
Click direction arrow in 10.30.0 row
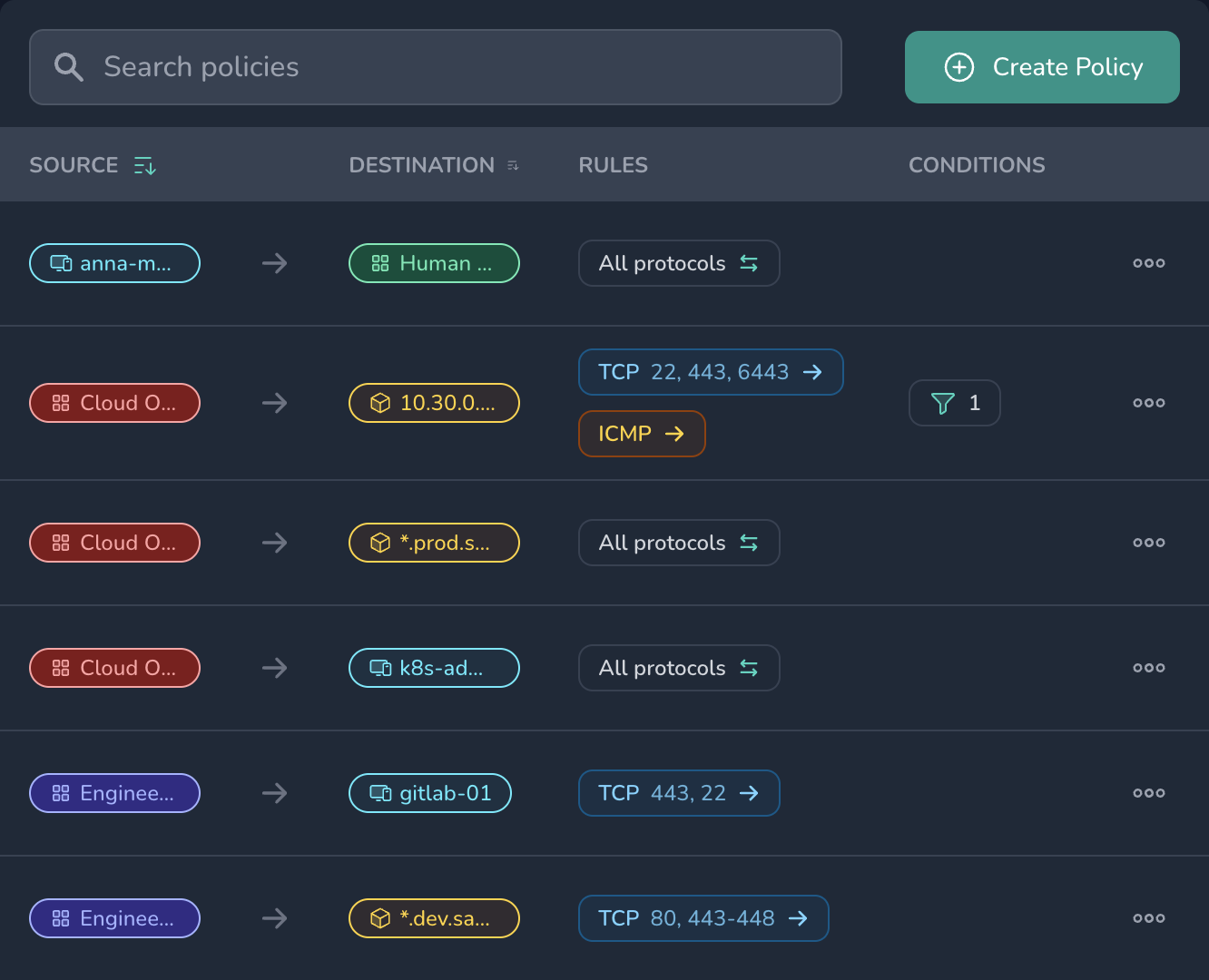coord(275,403)
